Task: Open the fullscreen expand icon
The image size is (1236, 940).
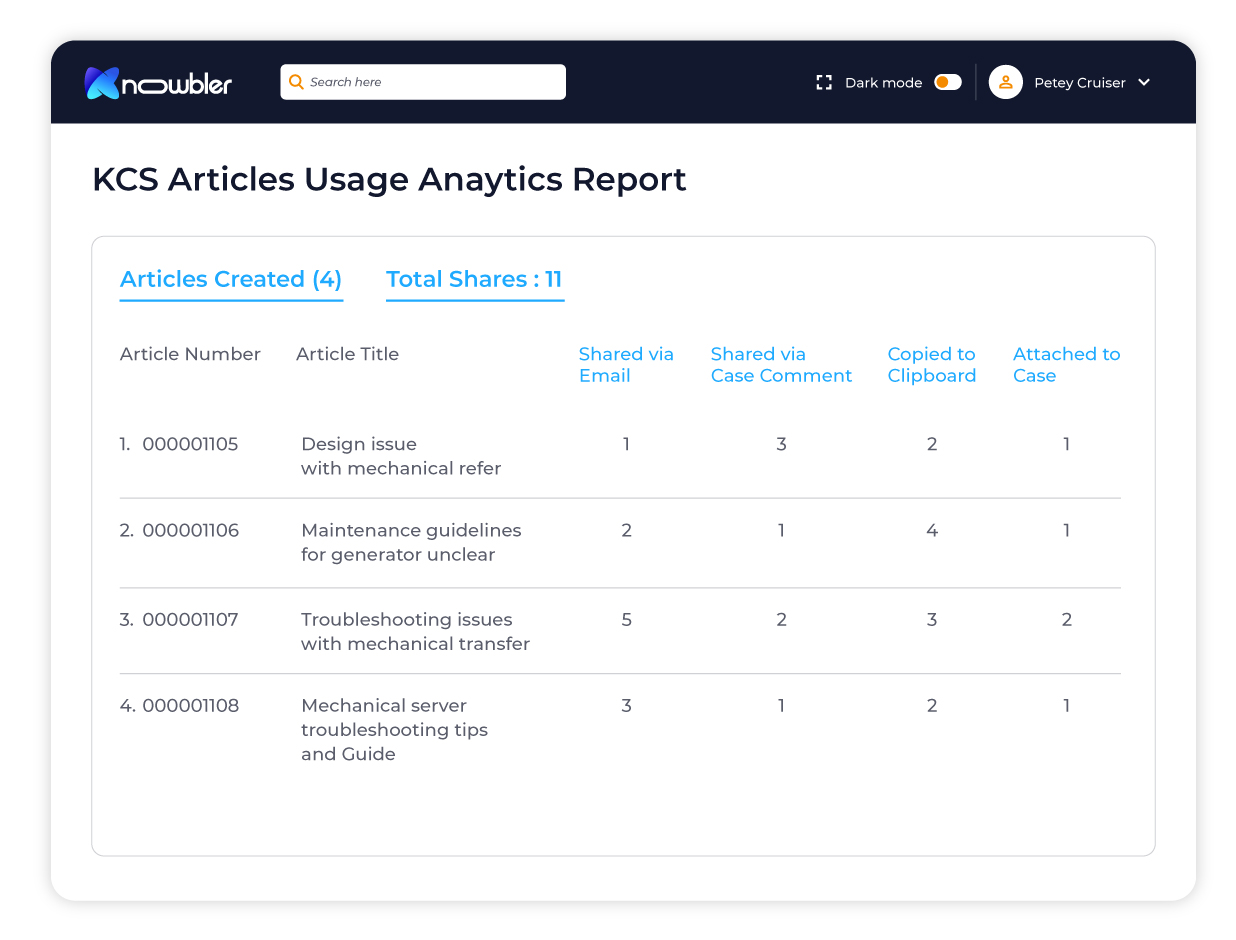Action: coord(823,82)
